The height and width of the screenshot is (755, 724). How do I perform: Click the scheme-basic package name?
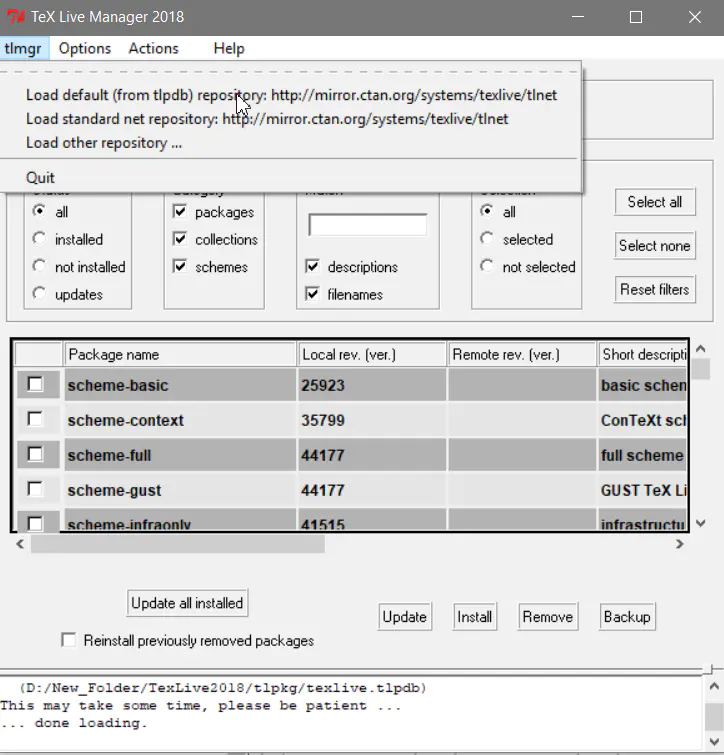click(118, 386)
